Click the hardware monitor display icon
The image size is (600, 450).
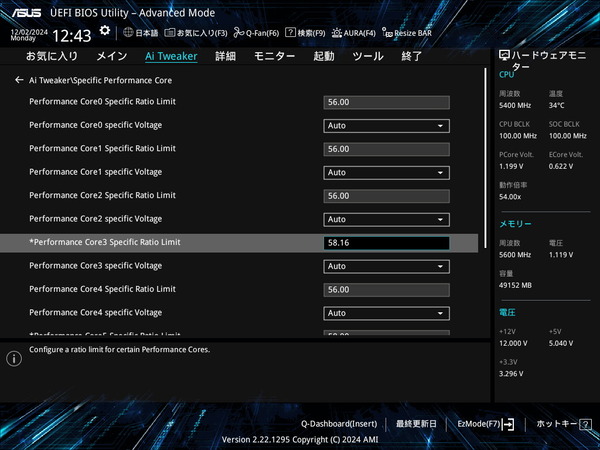pyautogui.click(x=504, y=56)
